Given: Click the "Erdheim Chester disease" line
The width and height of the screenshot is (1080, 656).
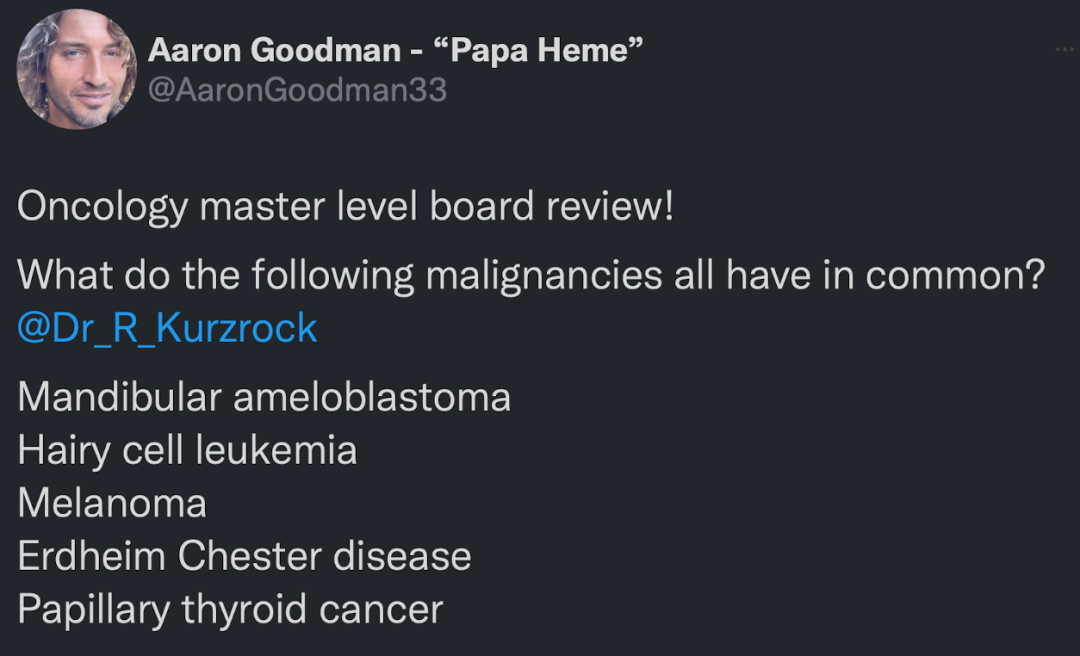Looking at the screenshot, I should click(x=244, y=556).
